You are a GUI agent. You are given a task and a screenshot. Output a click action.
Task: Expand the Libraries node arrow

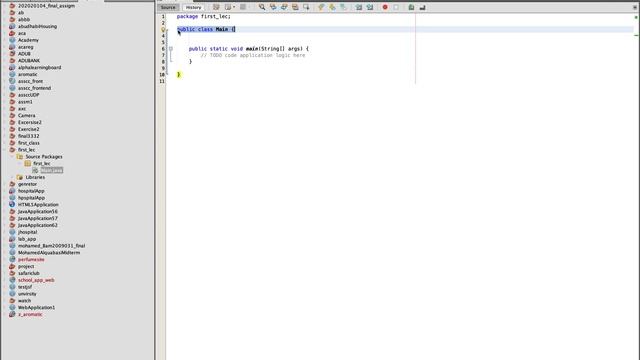13,177
